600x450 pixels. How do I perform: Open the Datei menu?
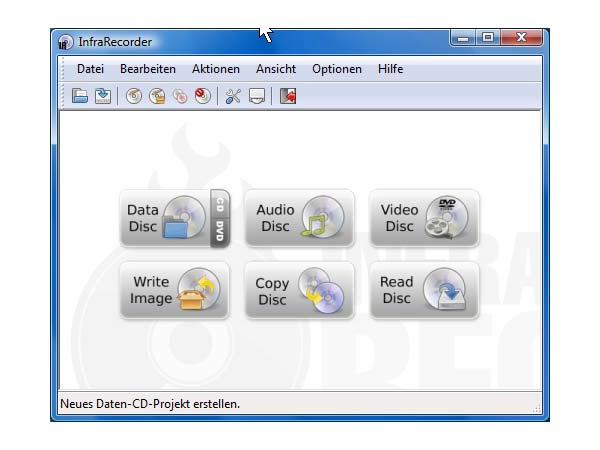(90, 69)
